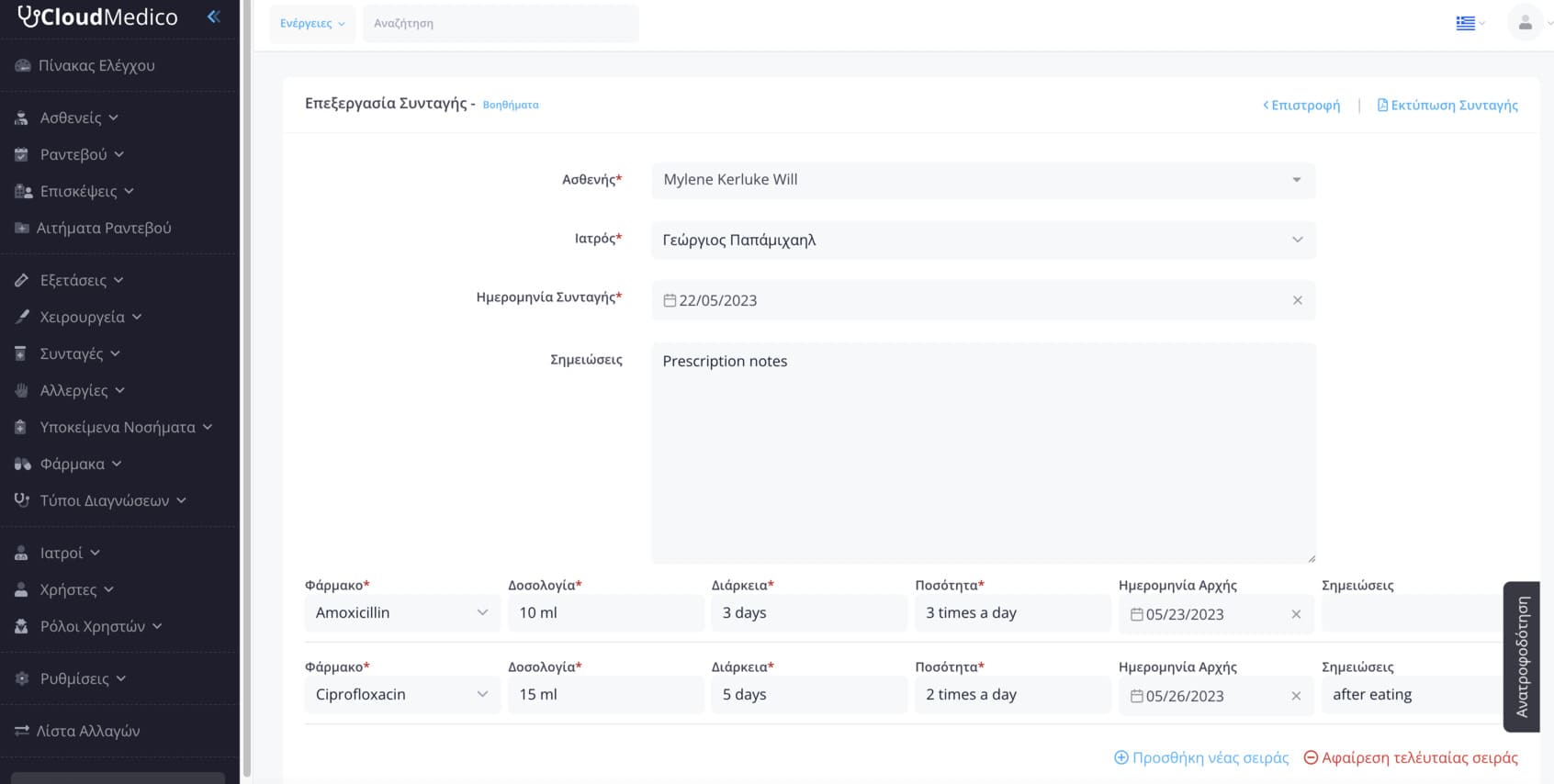Click the Αναζήτηση search field
The image size is (1554, 784).
(x=501, y=23)
